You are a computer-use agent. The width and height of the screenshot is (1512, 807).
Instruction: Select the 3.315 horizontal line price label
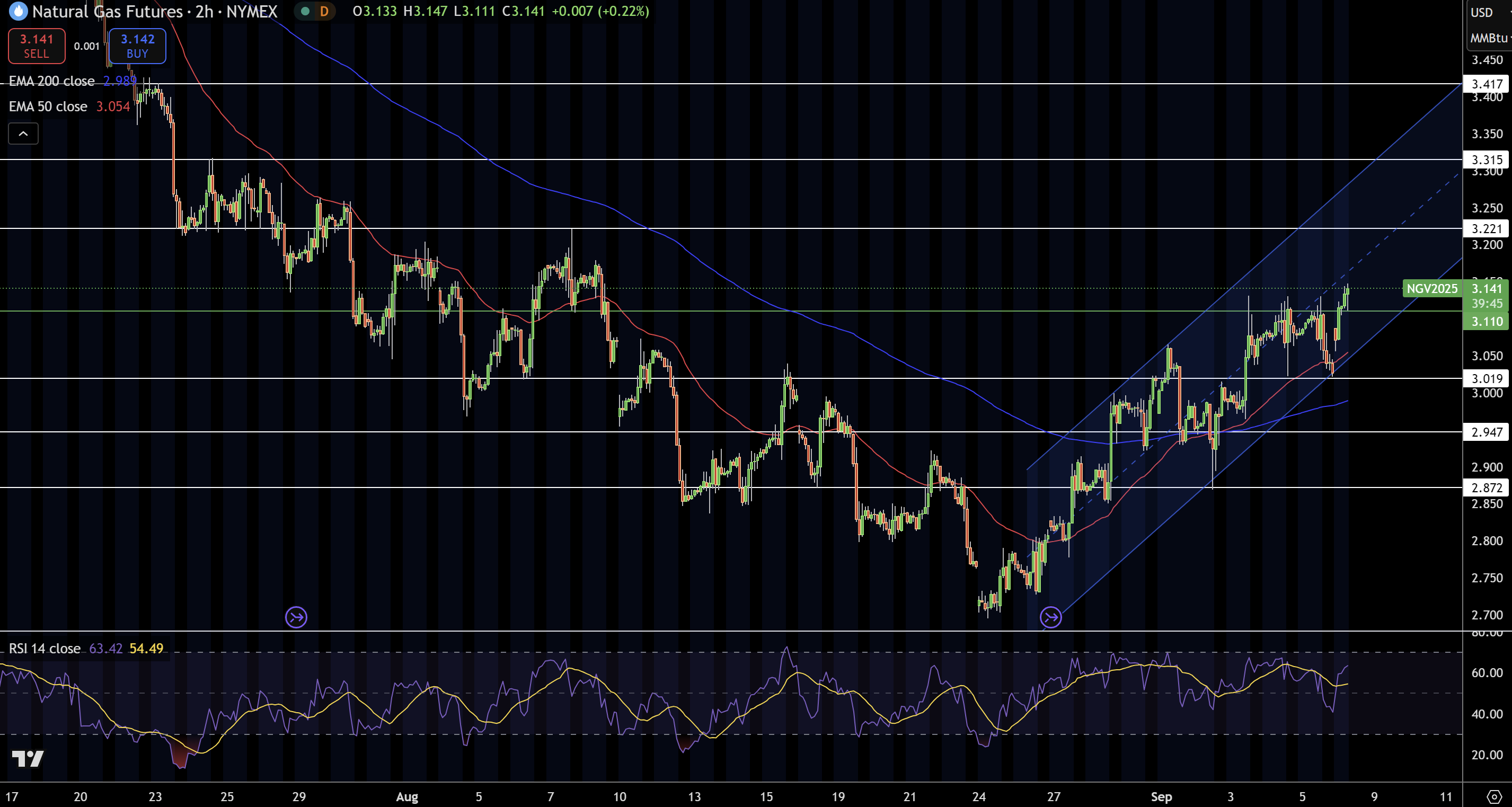[x=1487, y=159]
